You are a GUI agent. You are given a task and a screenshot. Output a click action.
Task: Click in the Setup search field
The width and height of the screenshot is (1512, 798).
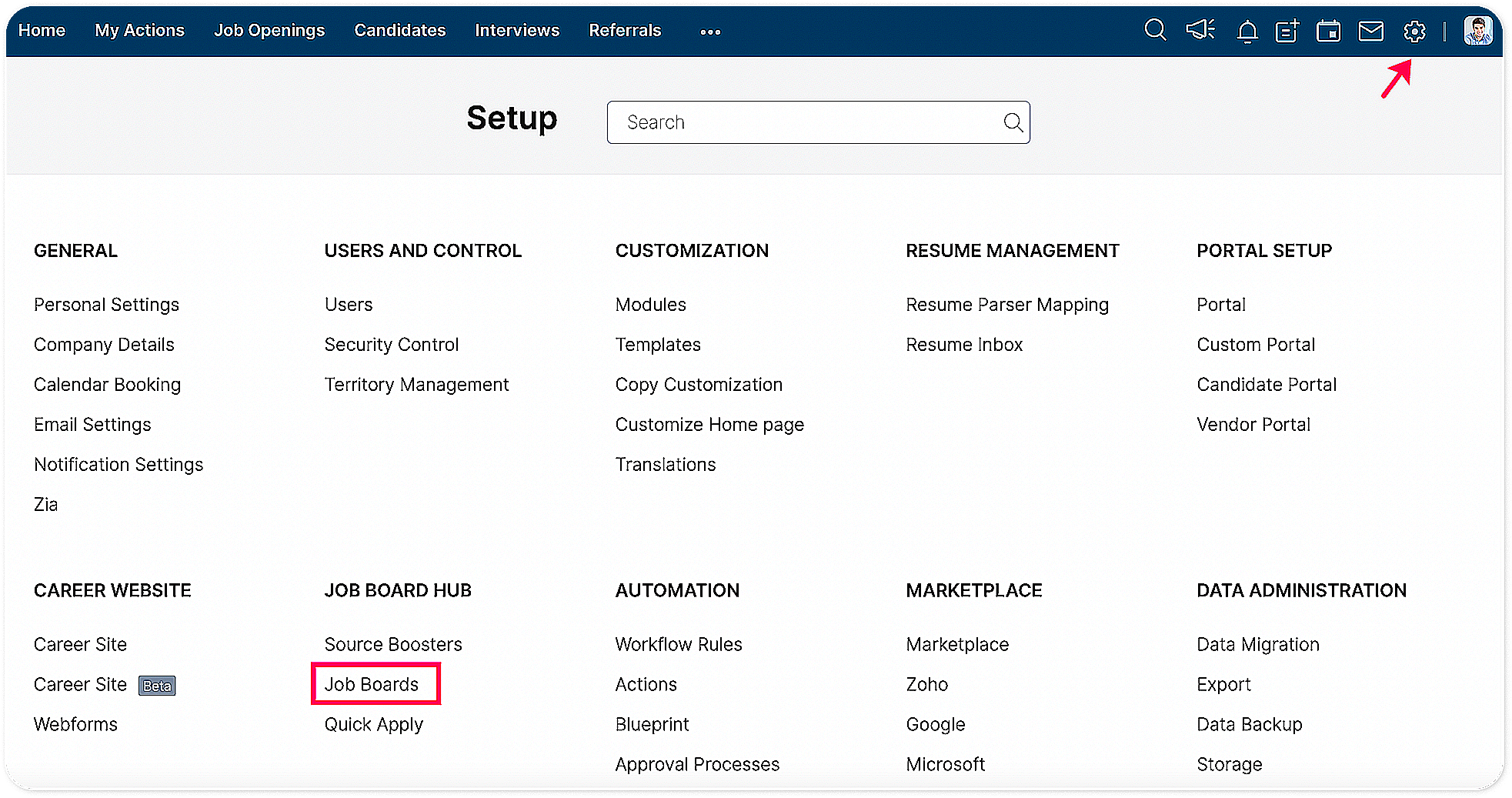click(x=808, y=122)
